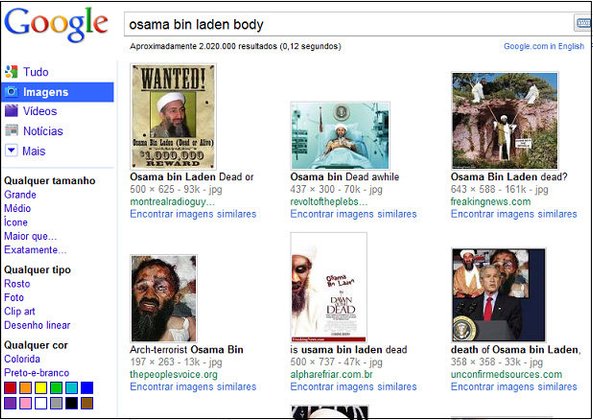This screenshot has width=593, height=420.
Task: Filter images by Grande size
Action: point(20,195)
